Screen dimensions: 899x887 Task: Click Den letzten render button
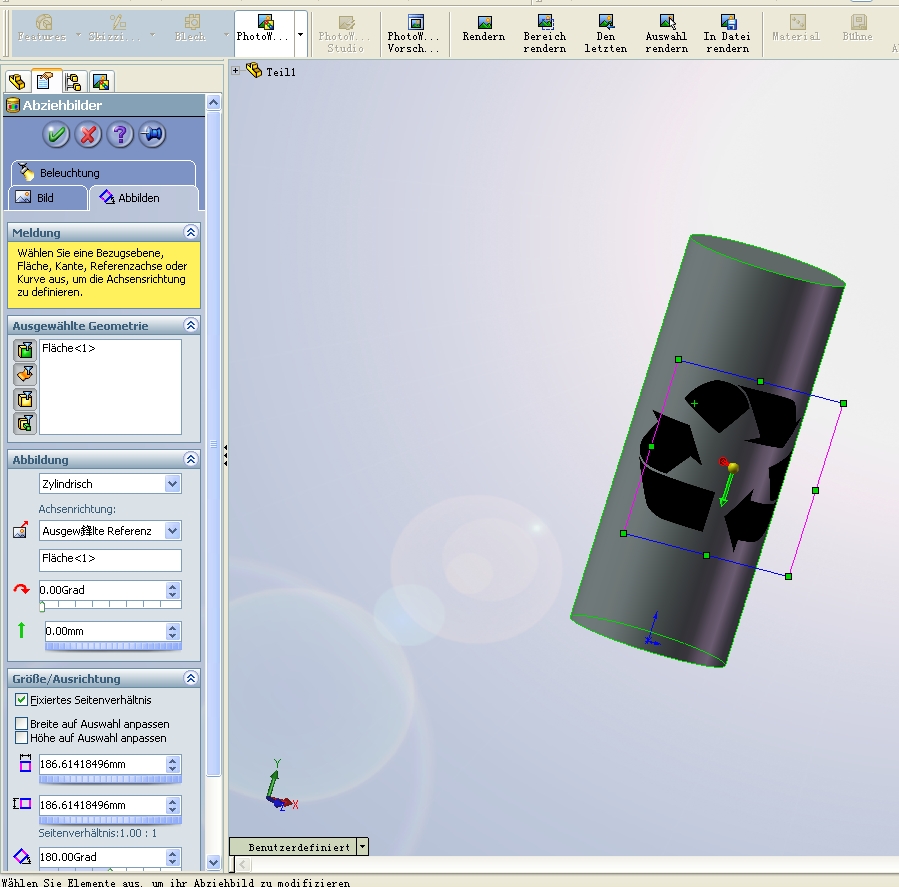pos(605,34)
